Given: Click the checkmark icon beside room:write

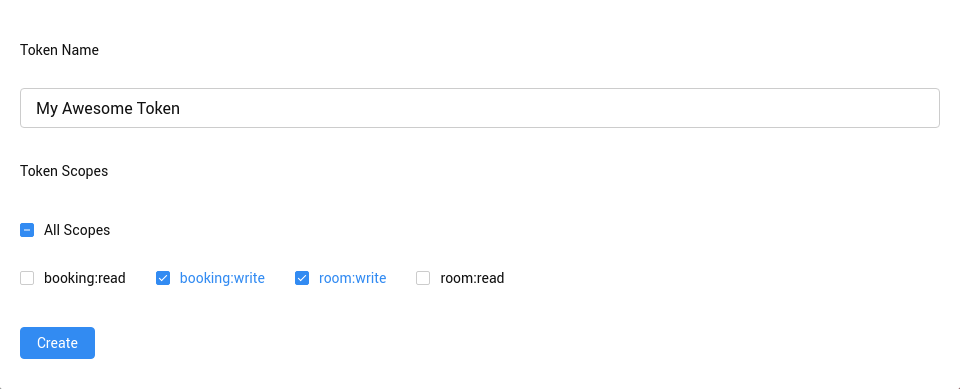Looking at the screenshot, I should (x=302, y=278).
